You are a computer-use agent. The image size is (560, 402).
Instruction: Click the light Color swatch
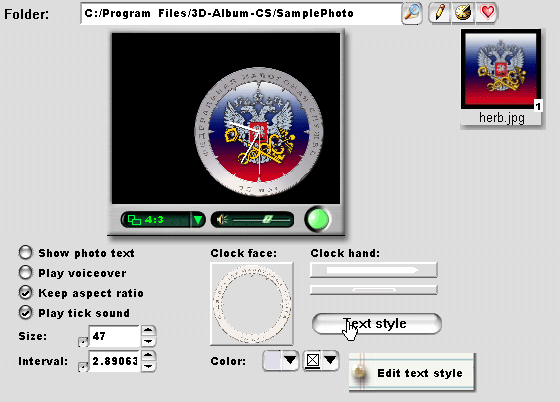pyautogui.click(x=272, y=361)
